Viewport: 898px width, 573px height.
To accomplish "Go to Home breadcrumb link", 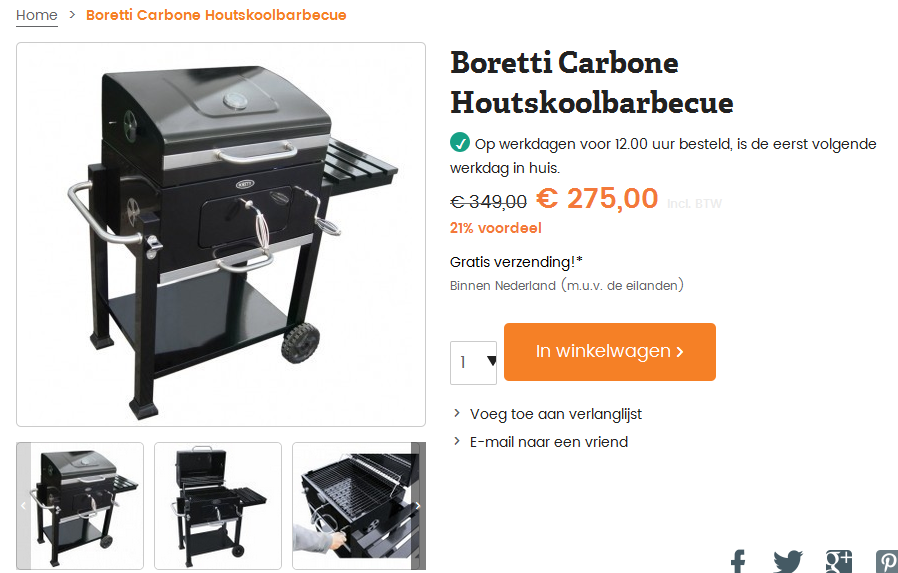I will point(37,15).
